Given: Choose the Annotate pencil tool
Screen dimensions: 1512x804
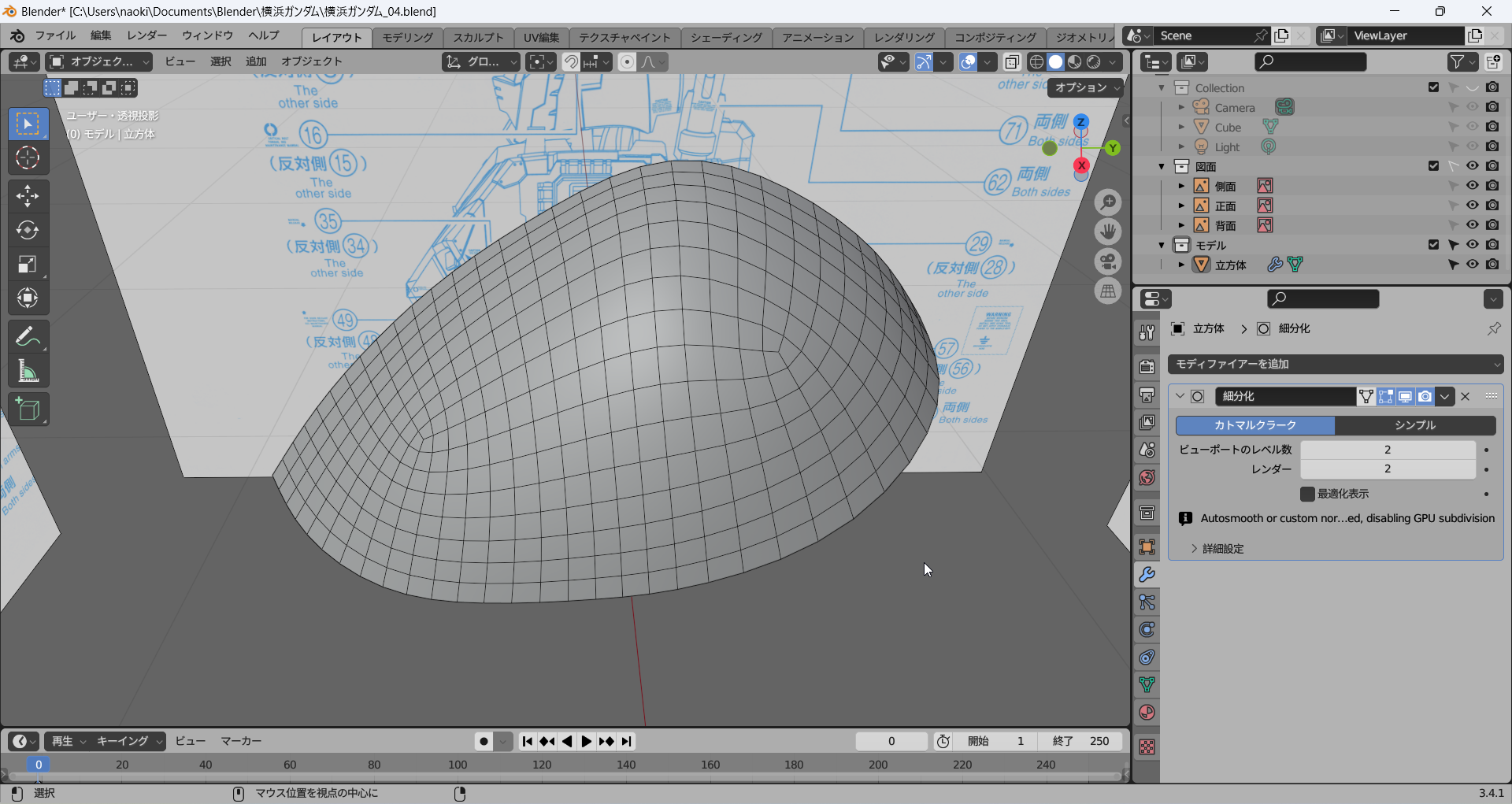Looking at the screenshot, I should point(28,337).
